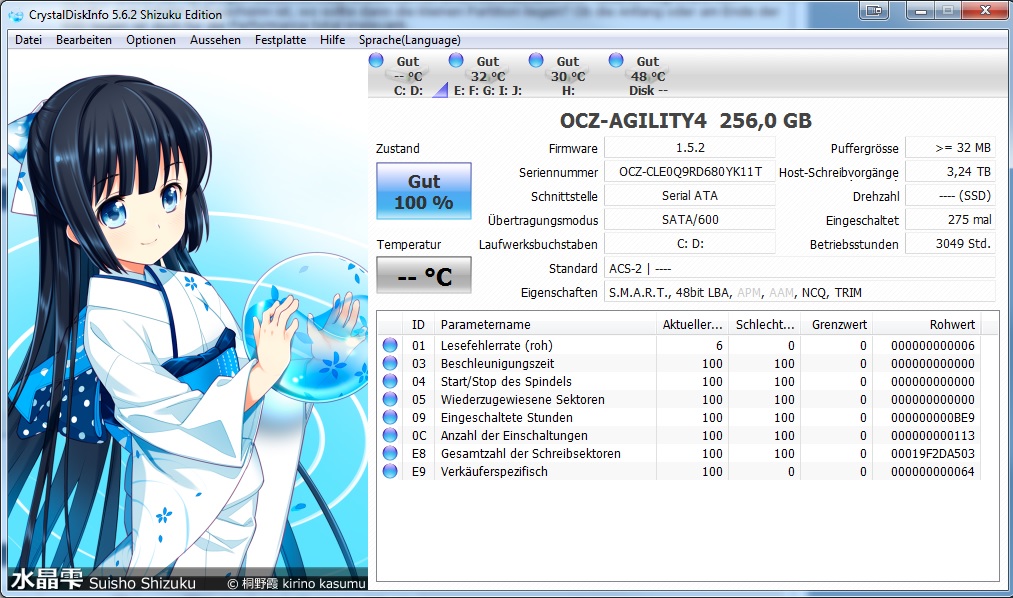Click the extra title bar button left of minimize
Screen dimensions: 1013x598
click(875, 10)
